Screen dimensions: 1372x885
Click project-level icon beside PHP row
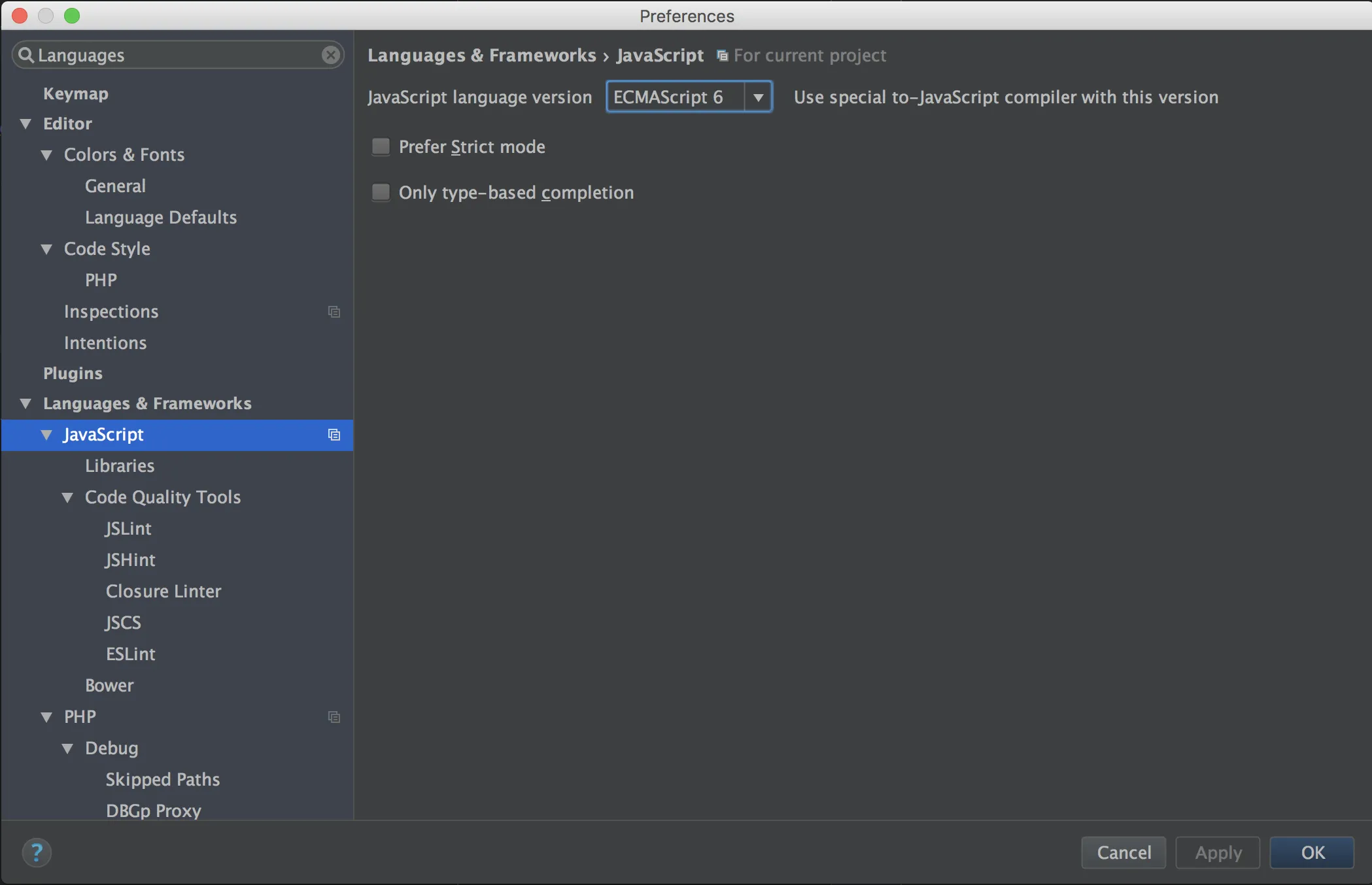[x=334, y=717]
